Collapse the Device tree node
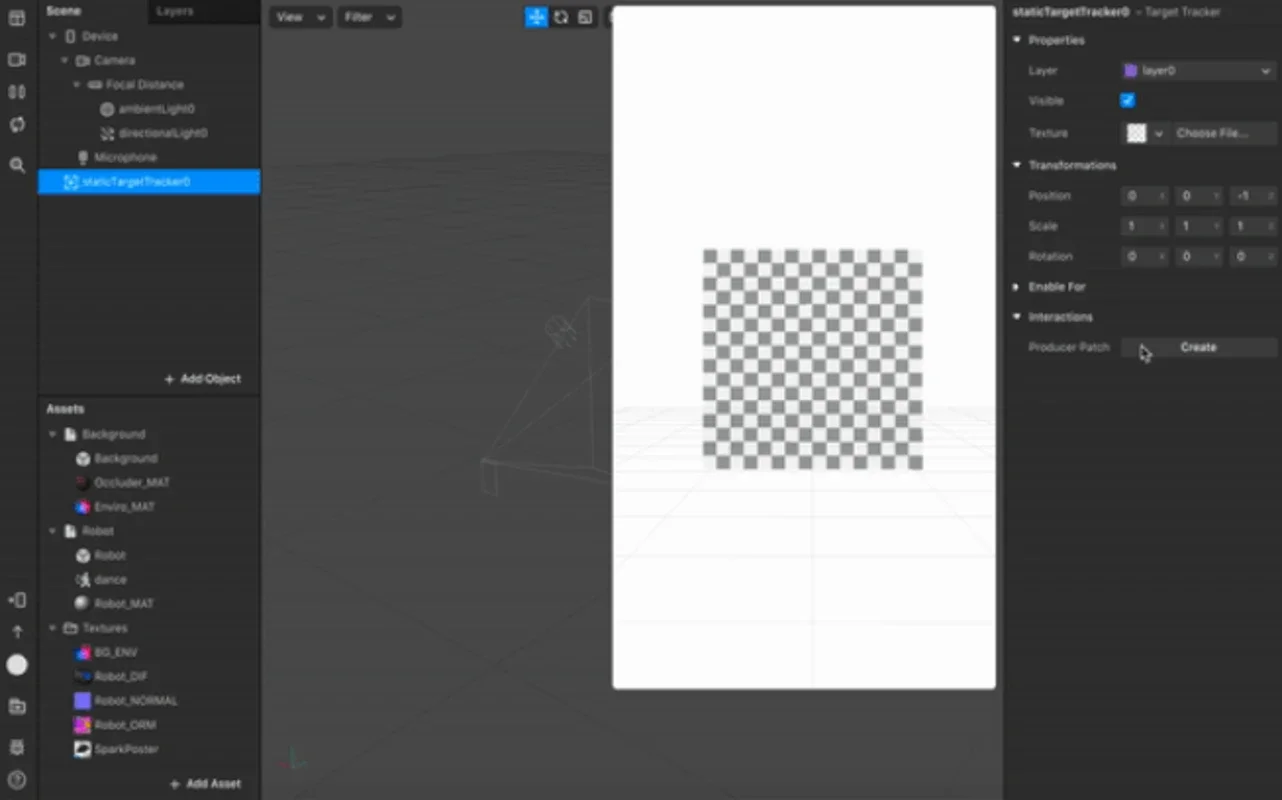The image size is (1282, 800). click(53, 36)
